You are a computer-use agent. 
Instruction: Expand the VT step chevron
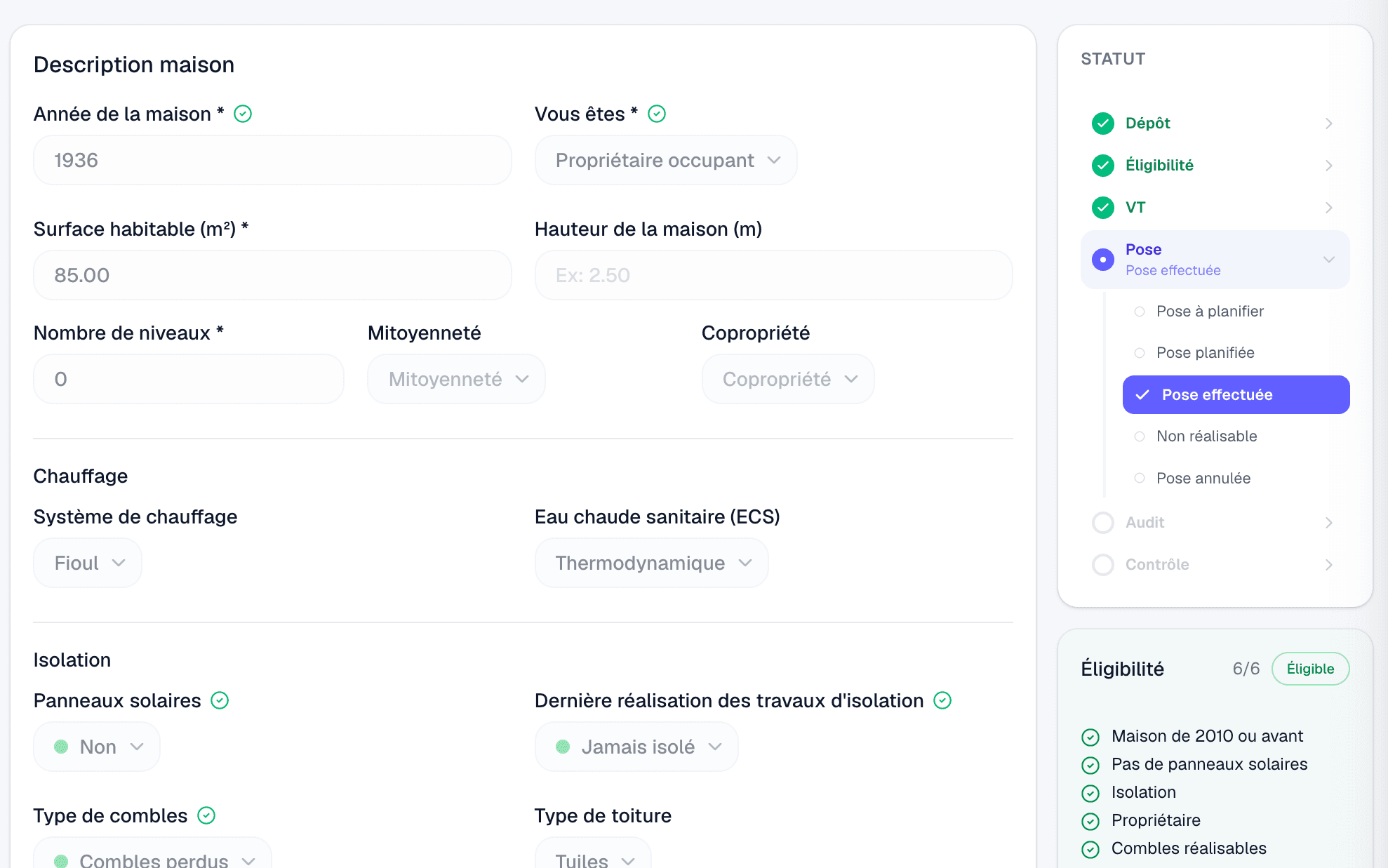click(x=1329, y=208)
